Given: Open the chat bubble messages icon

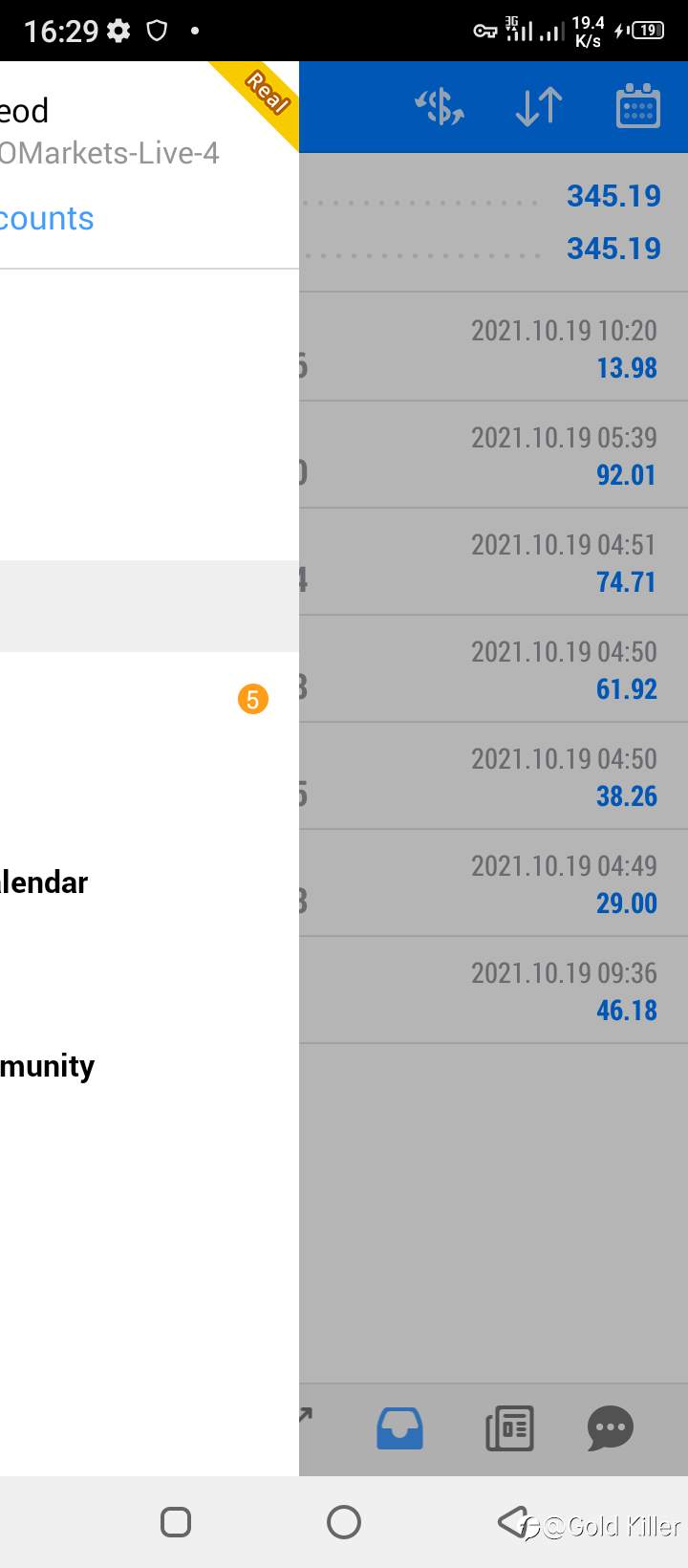Looking at the screenshot, I should [610, 1428].
